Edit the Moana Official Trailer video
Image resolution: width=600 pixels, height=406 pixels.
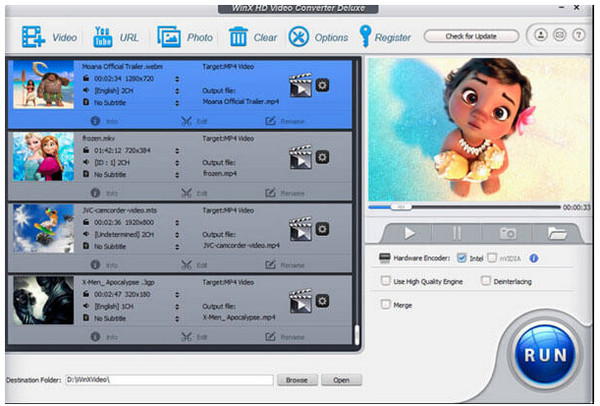(194, 121)
